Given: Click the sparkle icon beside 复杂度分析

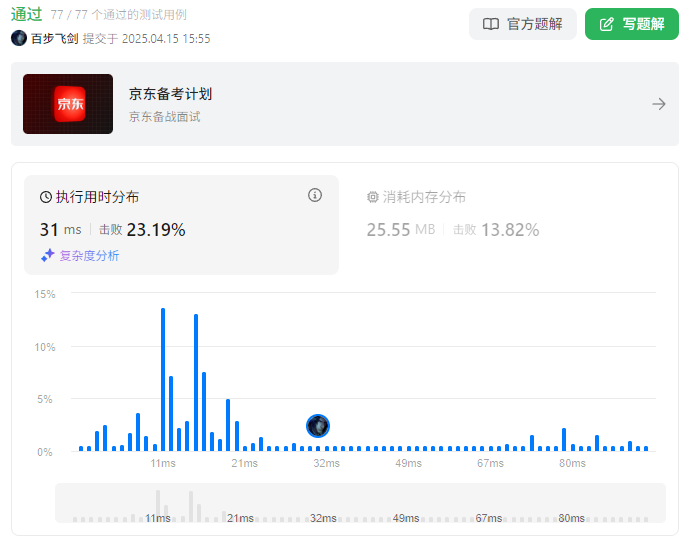Looking at the screenshot, I should [x=48, y=255].
